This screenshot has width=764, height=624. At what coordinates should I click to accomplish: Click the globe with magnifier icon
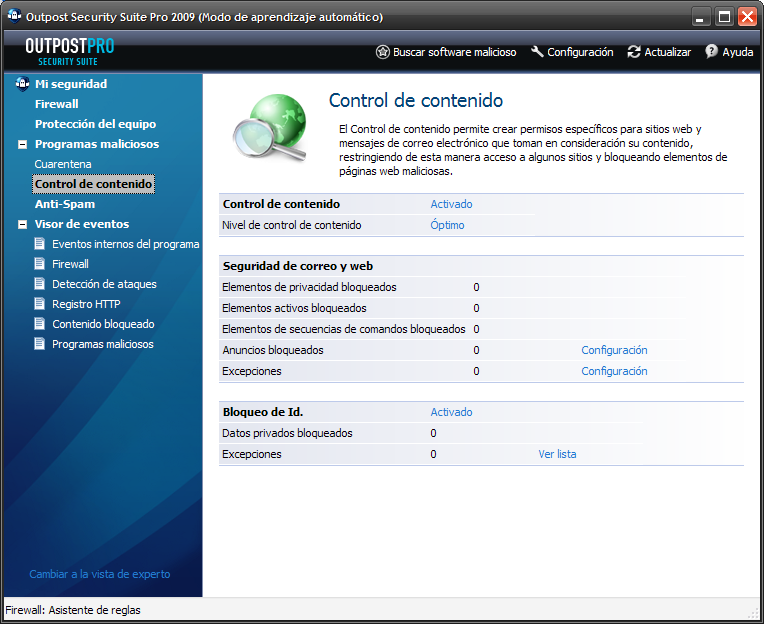(271, 128)
